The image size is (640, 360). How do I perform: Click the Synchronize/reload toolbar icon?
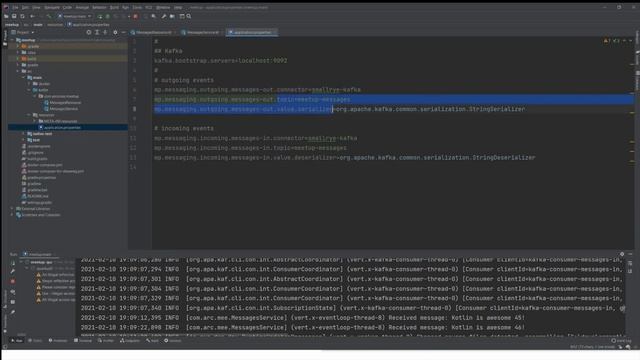(22, 16)
